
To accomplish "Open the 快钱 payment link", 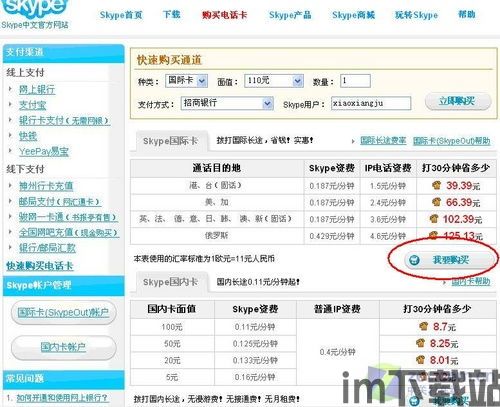I will [28, 136].
